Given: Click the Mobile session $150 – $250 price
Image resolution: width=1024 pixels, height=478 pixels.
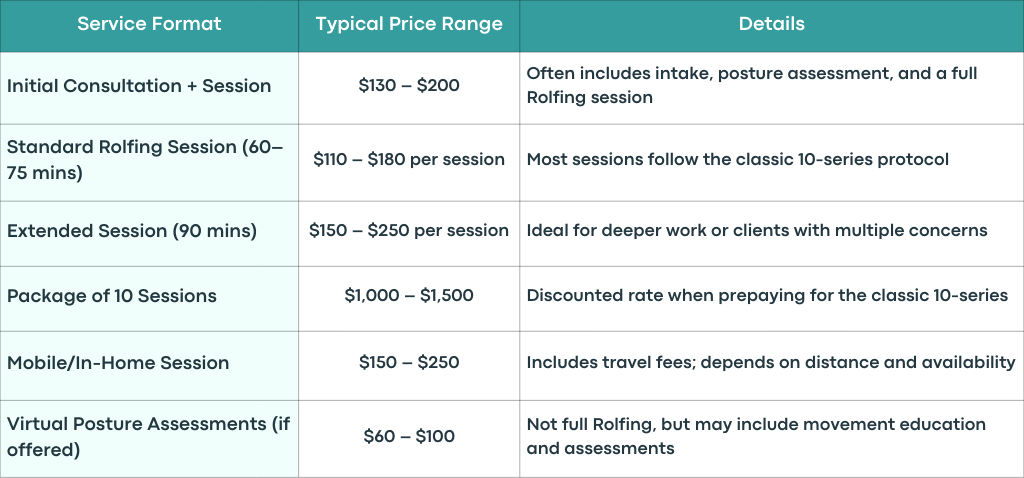Looking at the screenshot, I should point(409,362).
